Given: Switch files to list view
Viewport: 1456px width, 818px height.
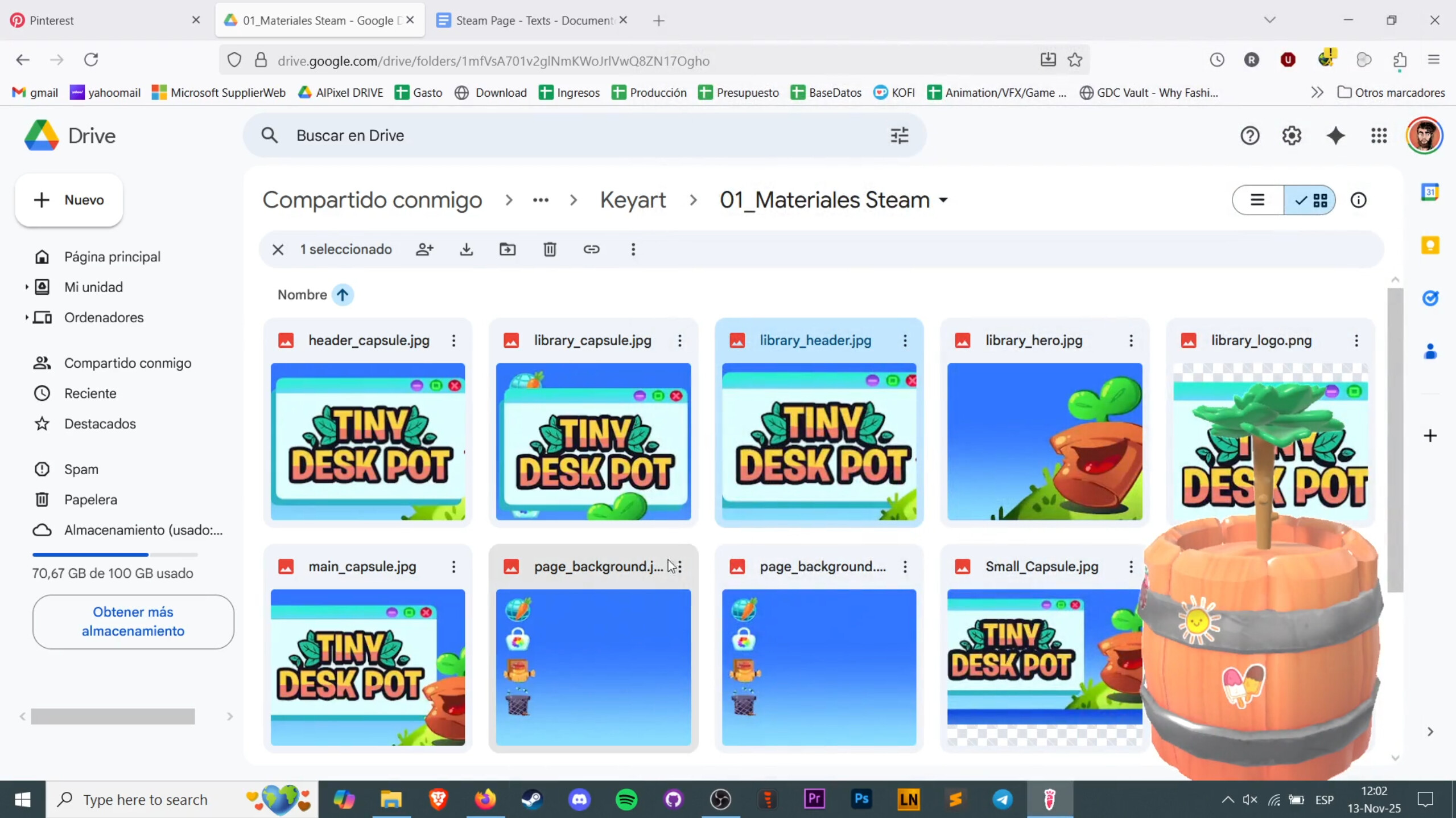Looking at the screenshot, I should 1256,200.
